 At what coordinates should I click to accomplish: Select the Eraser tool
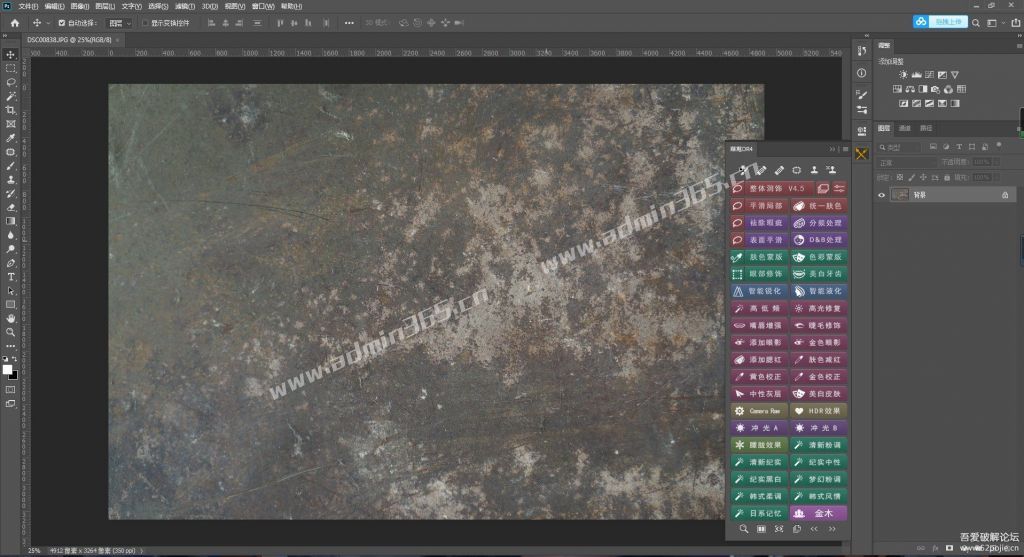(10, 207)
